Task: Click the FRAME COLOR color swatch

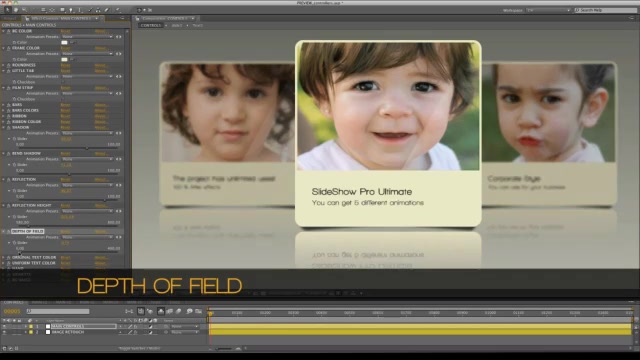Action: click(64, 59)
